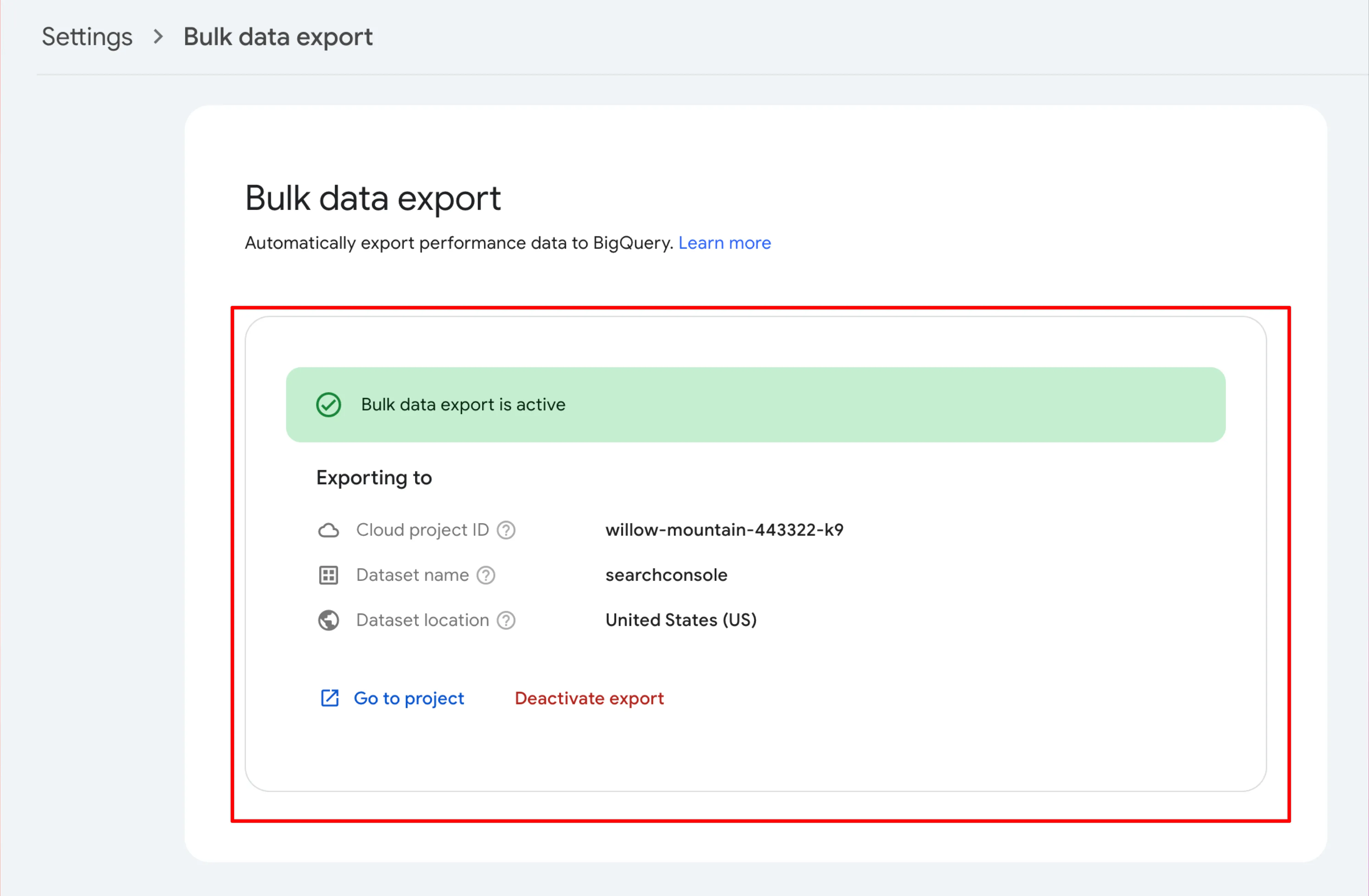Click the green checkmark status icon
Image resolution: width=1369 pixels, height=896 pixels.
pyautogui.click(x=329, y=405)
